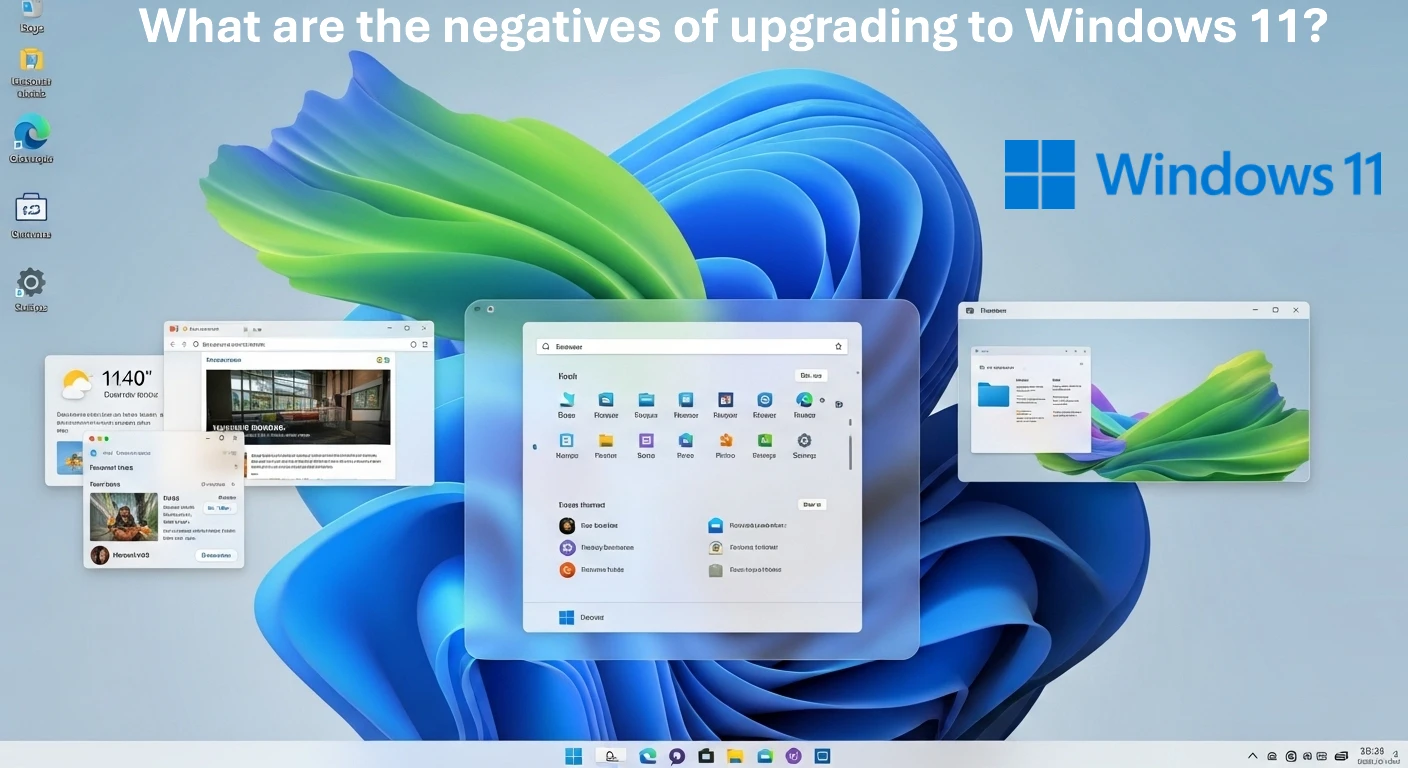Click the browser window address bar
This screenshot has height=768, width=1408.
coord(298,344)
